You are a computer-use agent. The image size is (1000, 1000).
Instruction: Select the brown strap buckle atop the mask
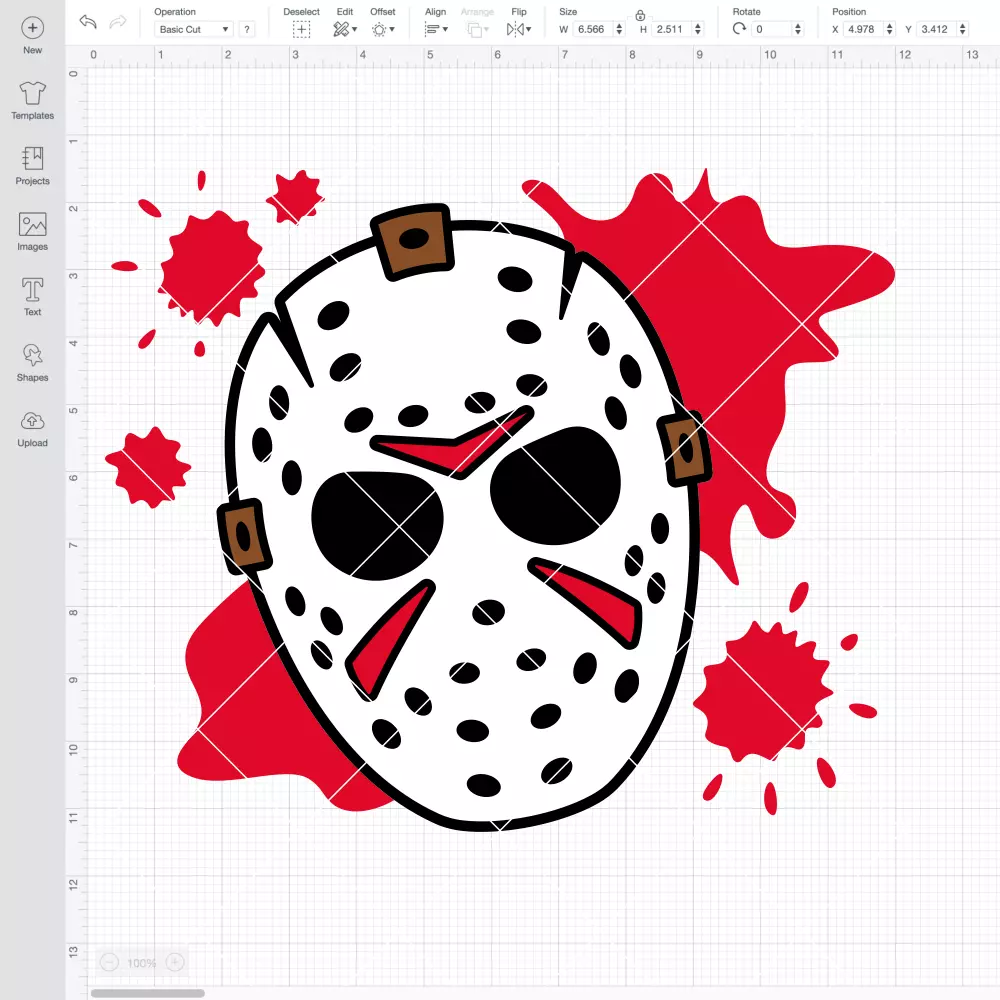[413, 242]
